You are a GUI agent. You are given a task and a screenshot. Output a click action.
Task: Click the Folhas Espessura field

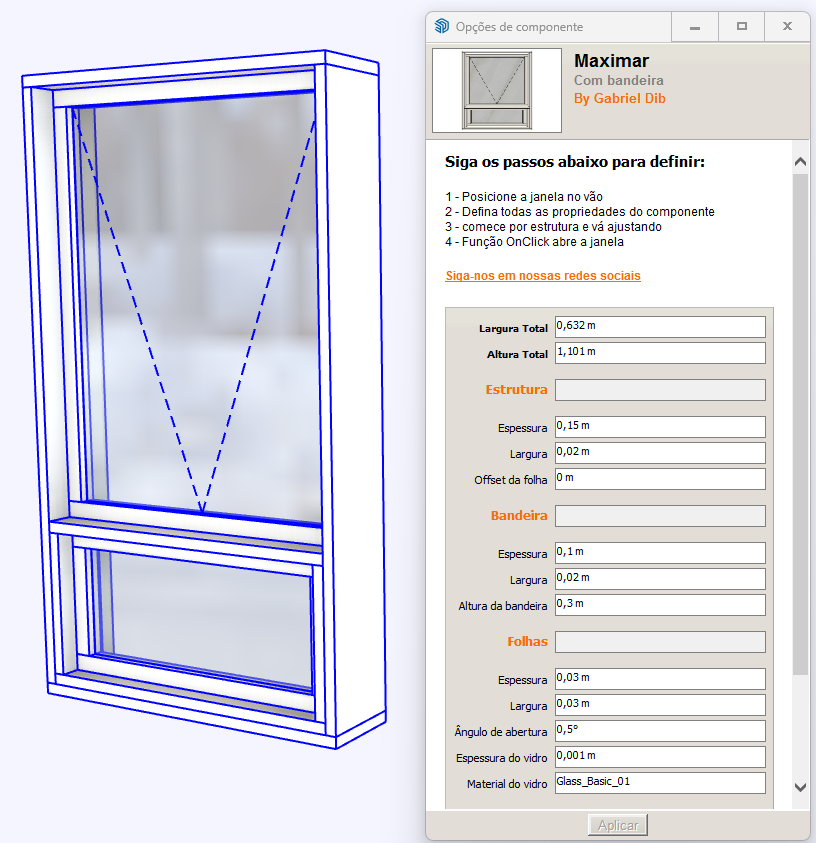pos(659,679)
